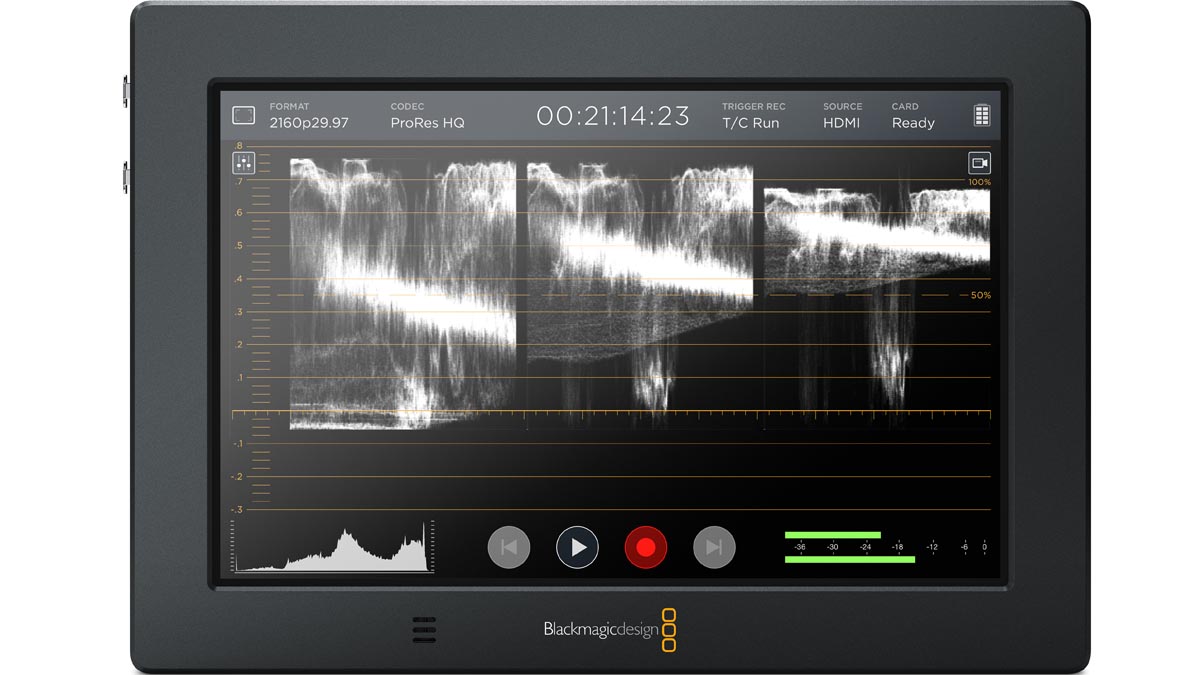1200x675 pixels.
Task: Tap the battery level icon
Action: click(981, 115)
